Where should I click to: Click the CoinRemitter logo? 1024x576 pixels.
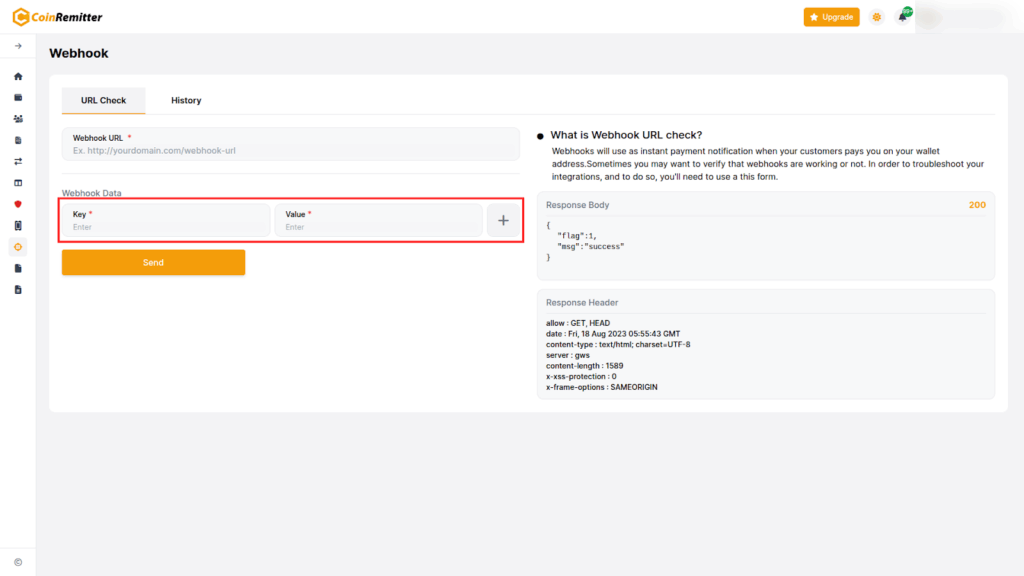(57, 17)
